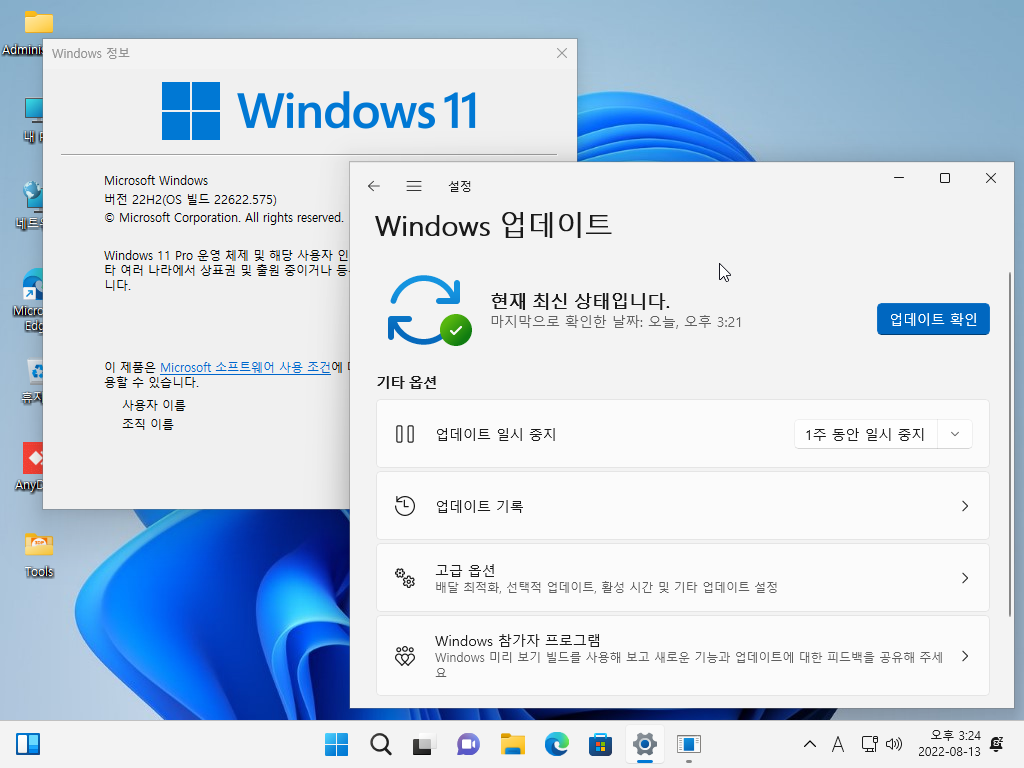Click the Windows 참가자 프로그램 hearts icon
Image resolution: width=1024 pixels, height=768 pixels.
(x=405, y=656)
